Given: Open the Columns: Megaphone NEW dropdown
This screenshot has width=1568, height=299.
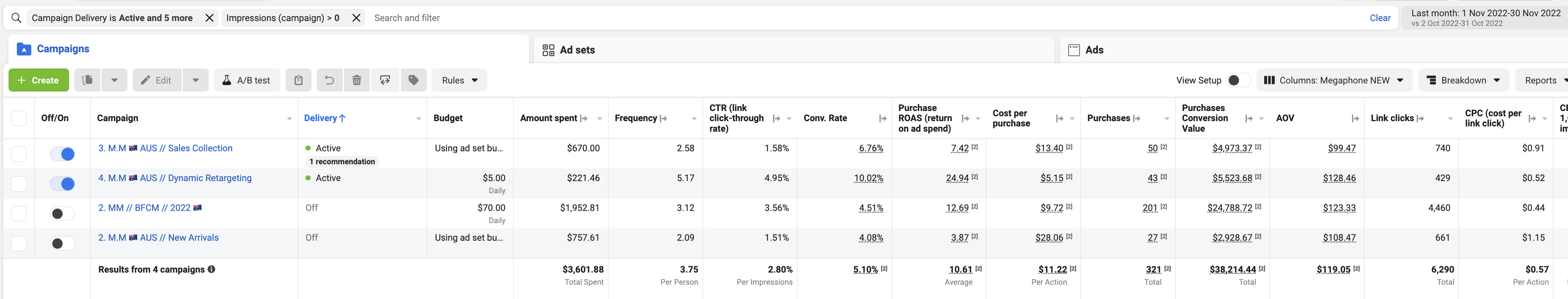Looking at the screenshot, I should click(1334, 80).
